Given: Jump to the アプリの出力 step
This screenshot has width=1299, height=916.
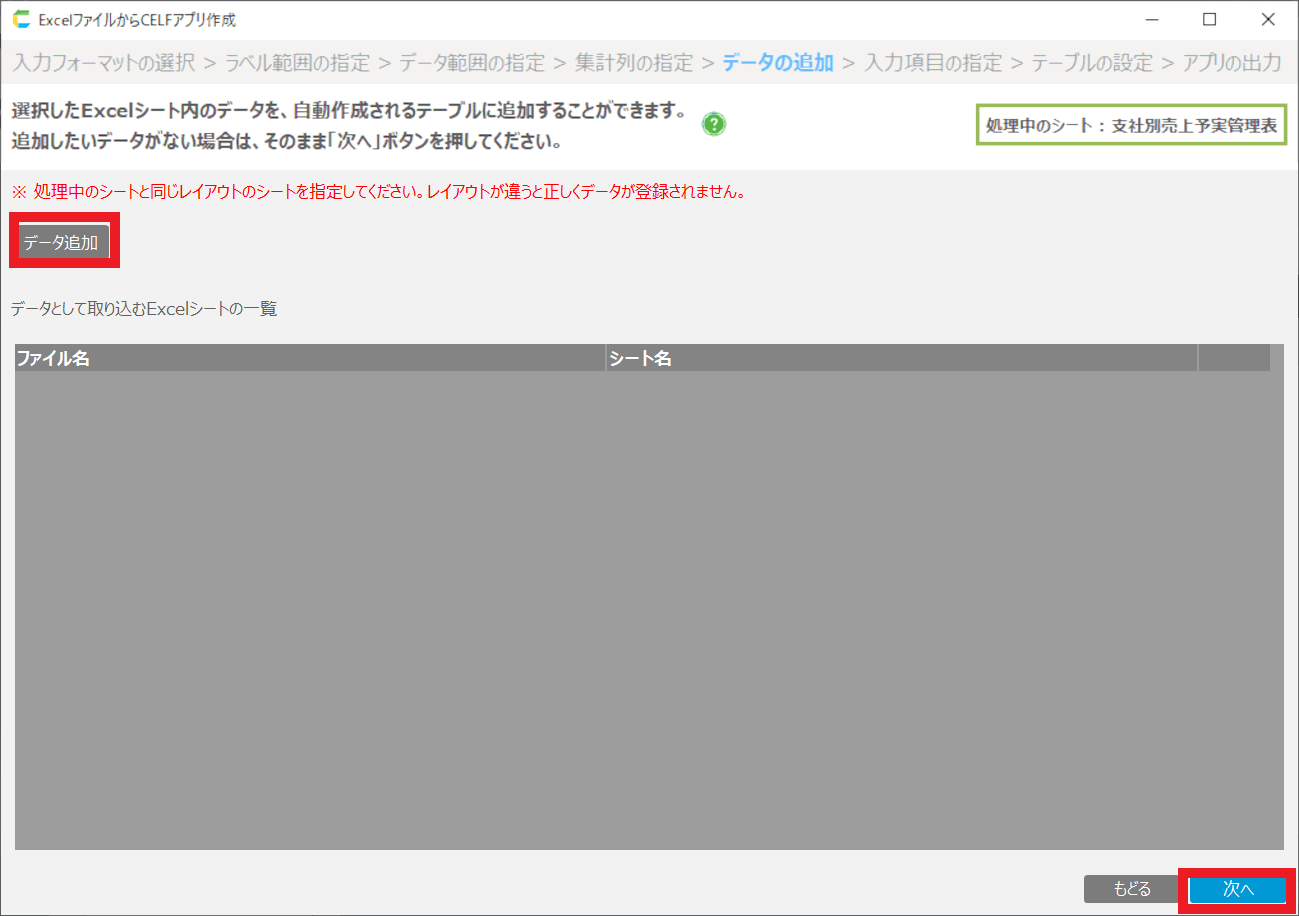Looking at the screenshot, I should tap(1231, 63).
